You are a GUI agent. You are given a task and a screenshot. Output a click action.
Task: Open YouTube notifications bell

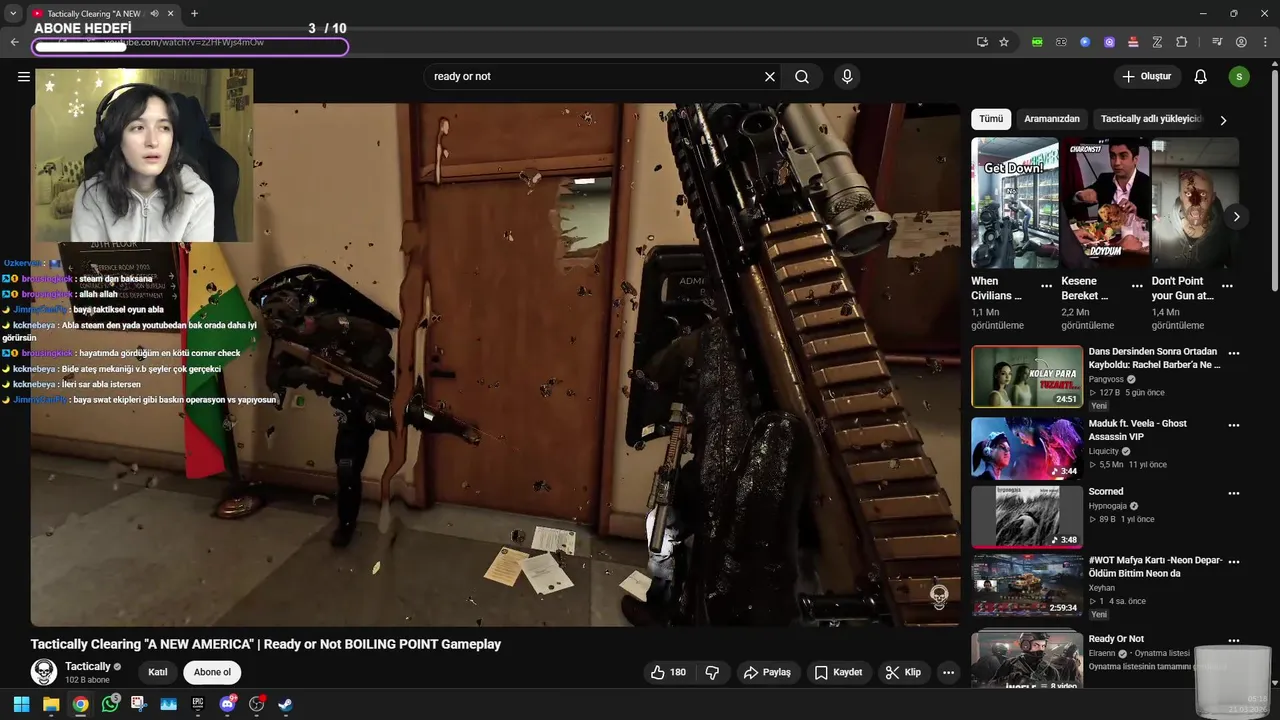[1201, 76]
